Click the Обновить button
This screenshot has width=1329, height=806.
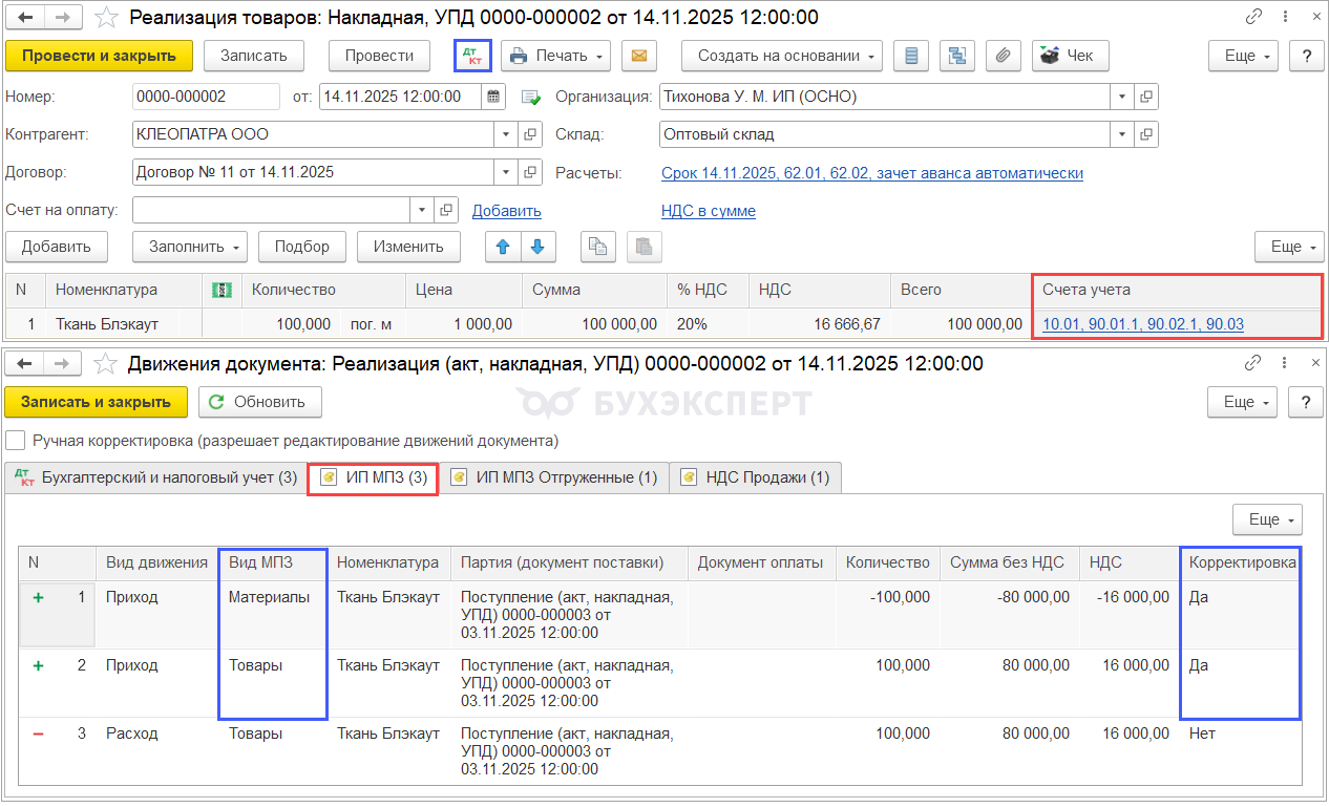pyautogui.click(x=260, y=402)
